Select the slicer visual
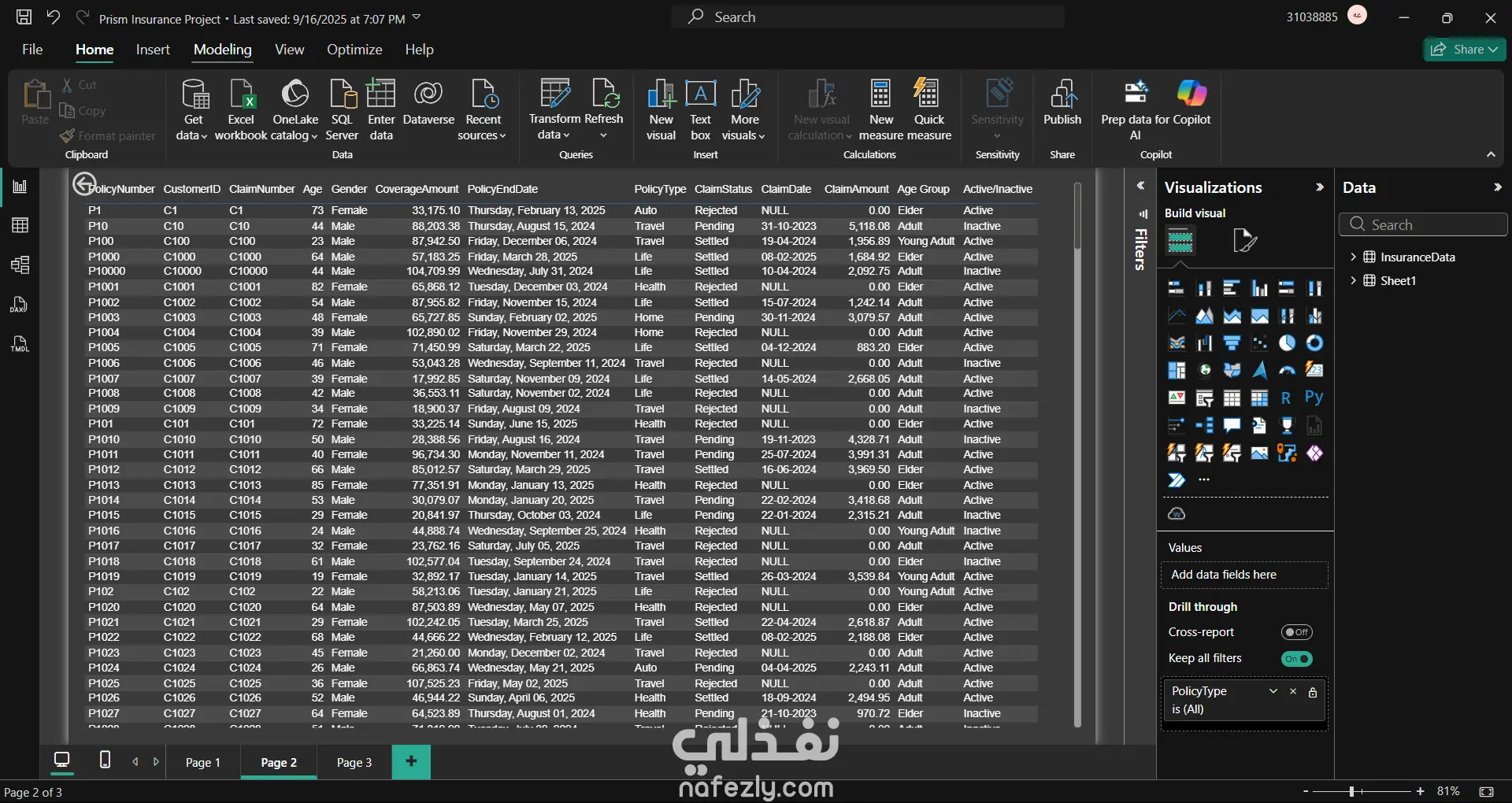Image resolution: width=1512 pixels, height=803 pixels. click(x=1204, y=398)
